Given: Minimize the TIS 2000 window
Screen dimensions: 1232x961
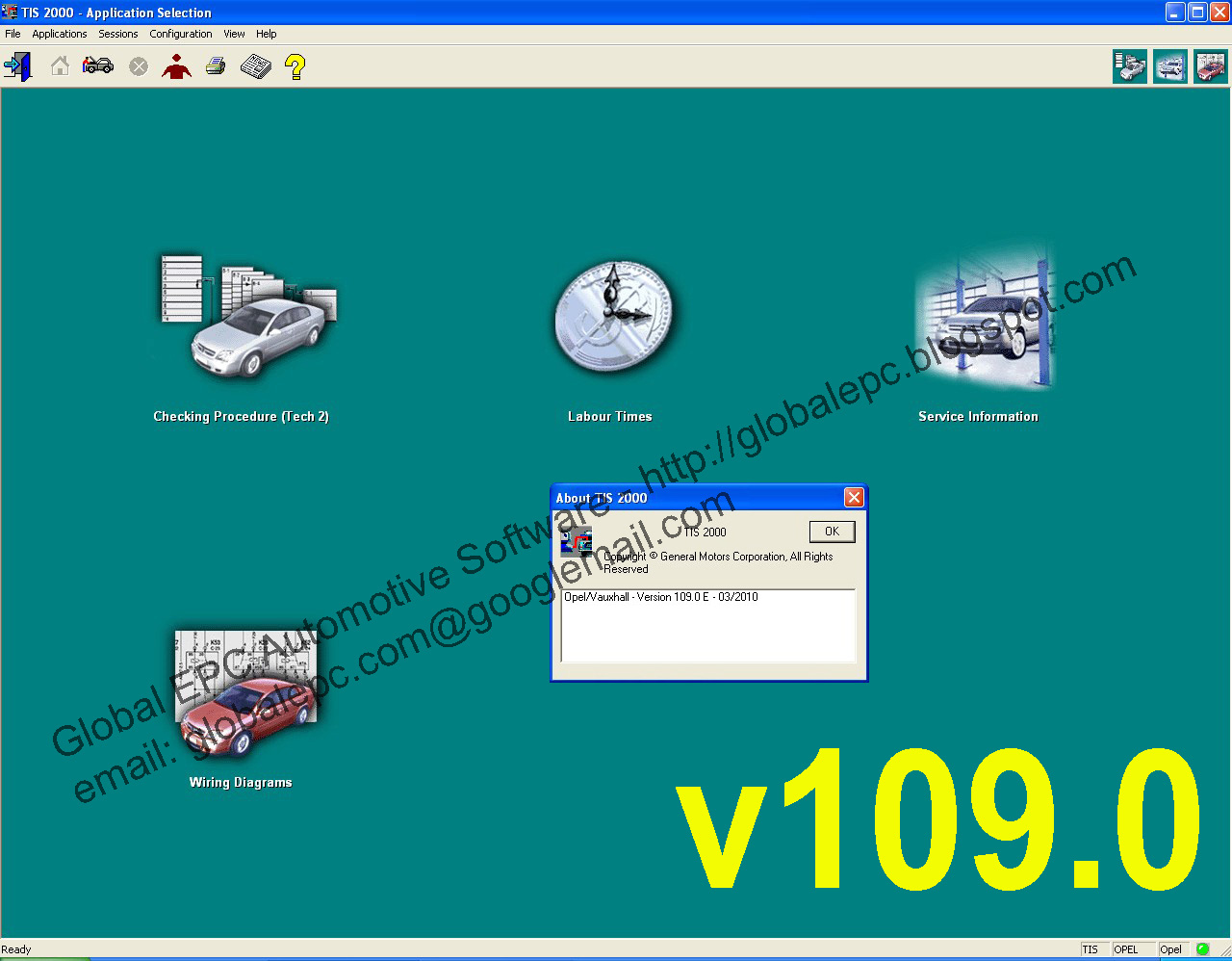Looking at the screenshot, I should (x=1175, y=13).
